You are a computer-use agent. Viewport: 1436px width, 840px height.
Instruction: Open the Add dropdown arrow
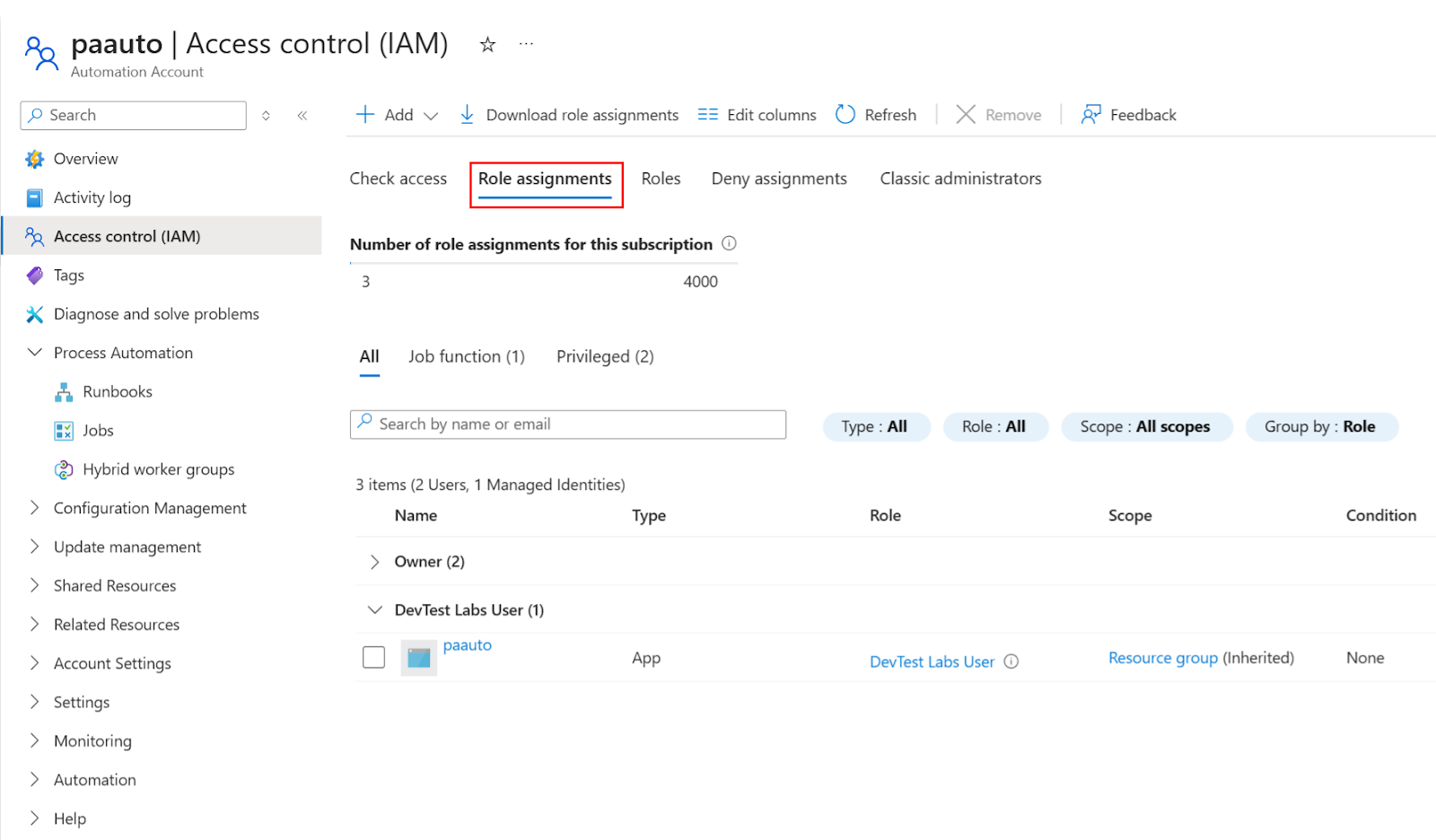431,116
